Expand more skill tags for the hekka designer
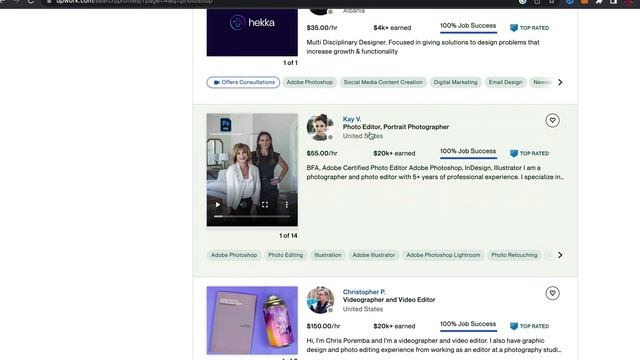This screenshot has width=640, height=360. [x=560, y=82]
